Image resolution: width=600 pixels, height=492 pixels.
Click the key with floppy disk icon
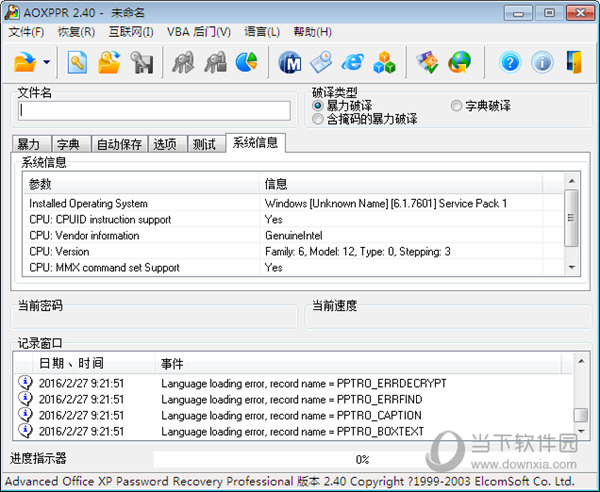(x=141, y=62)
